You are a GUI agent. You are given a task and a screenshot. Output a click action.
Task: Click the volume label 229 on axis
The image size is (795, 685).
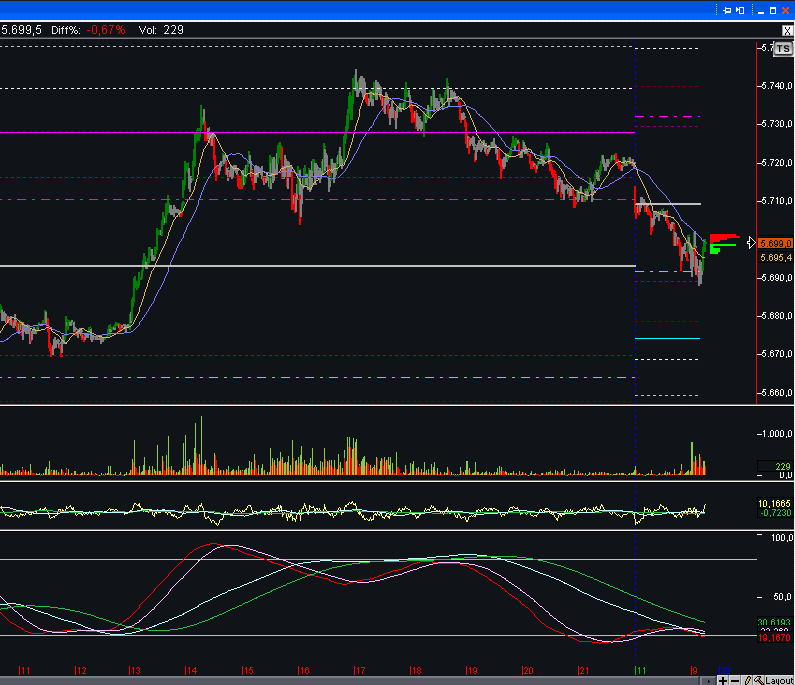[x=781, y=466]
